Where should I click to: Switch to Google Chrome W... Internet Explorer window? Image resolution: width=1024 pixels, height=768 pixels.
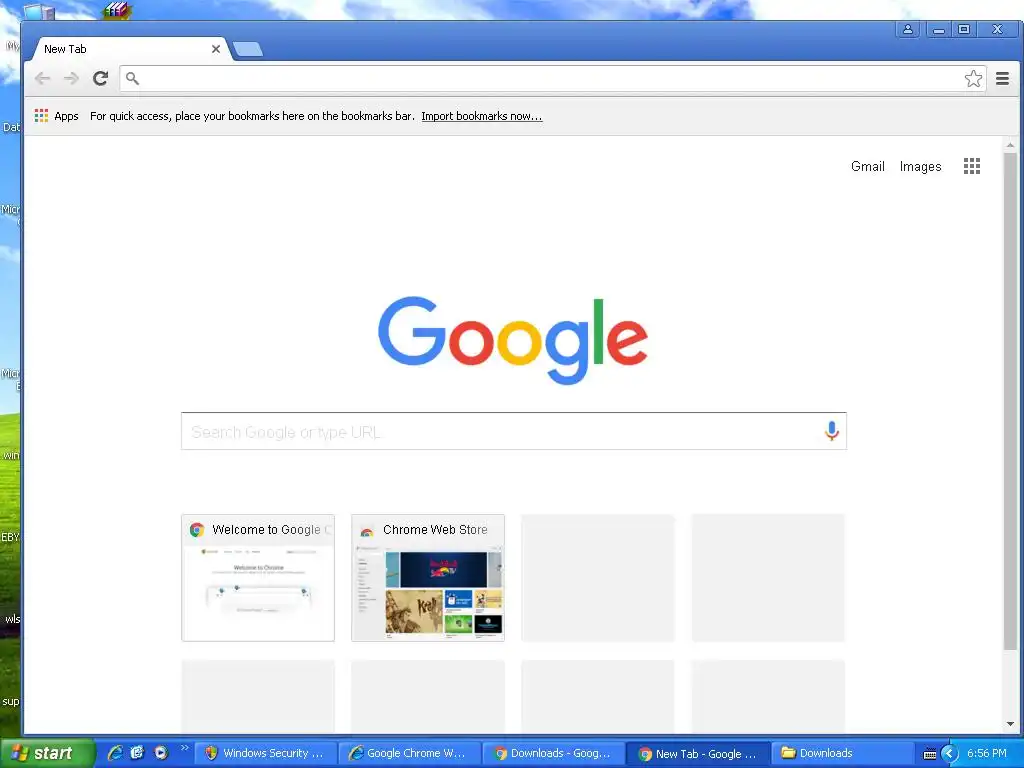point(409,753)
